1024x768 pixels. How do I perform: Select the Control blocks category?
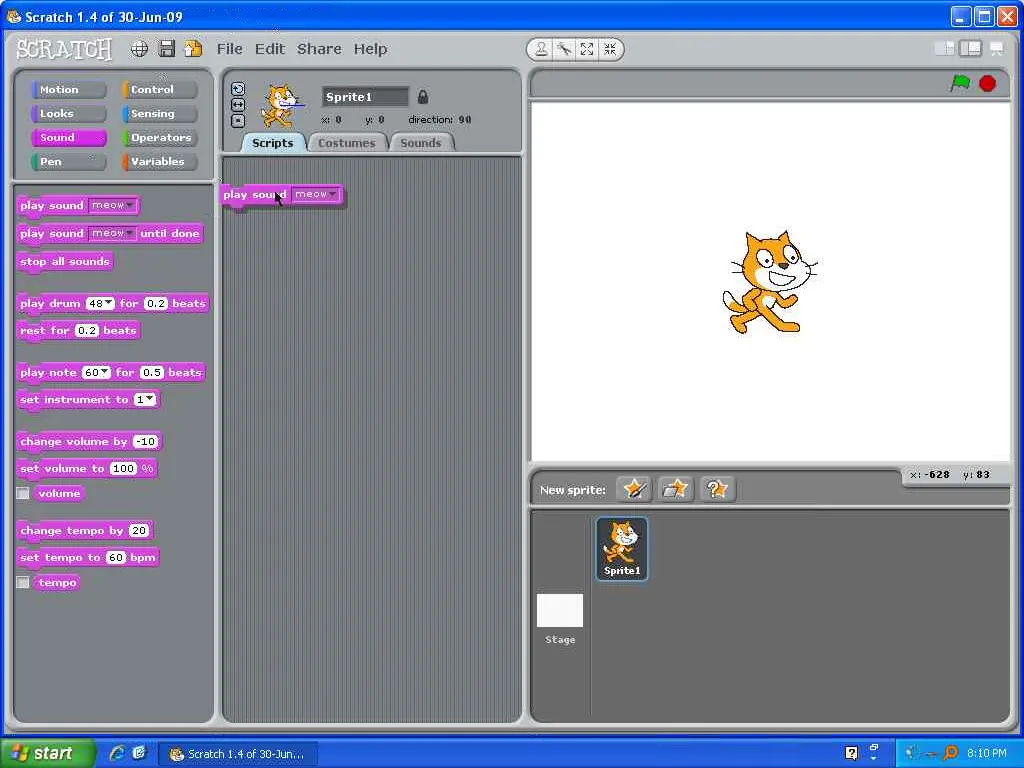click(x=159, y=89)
